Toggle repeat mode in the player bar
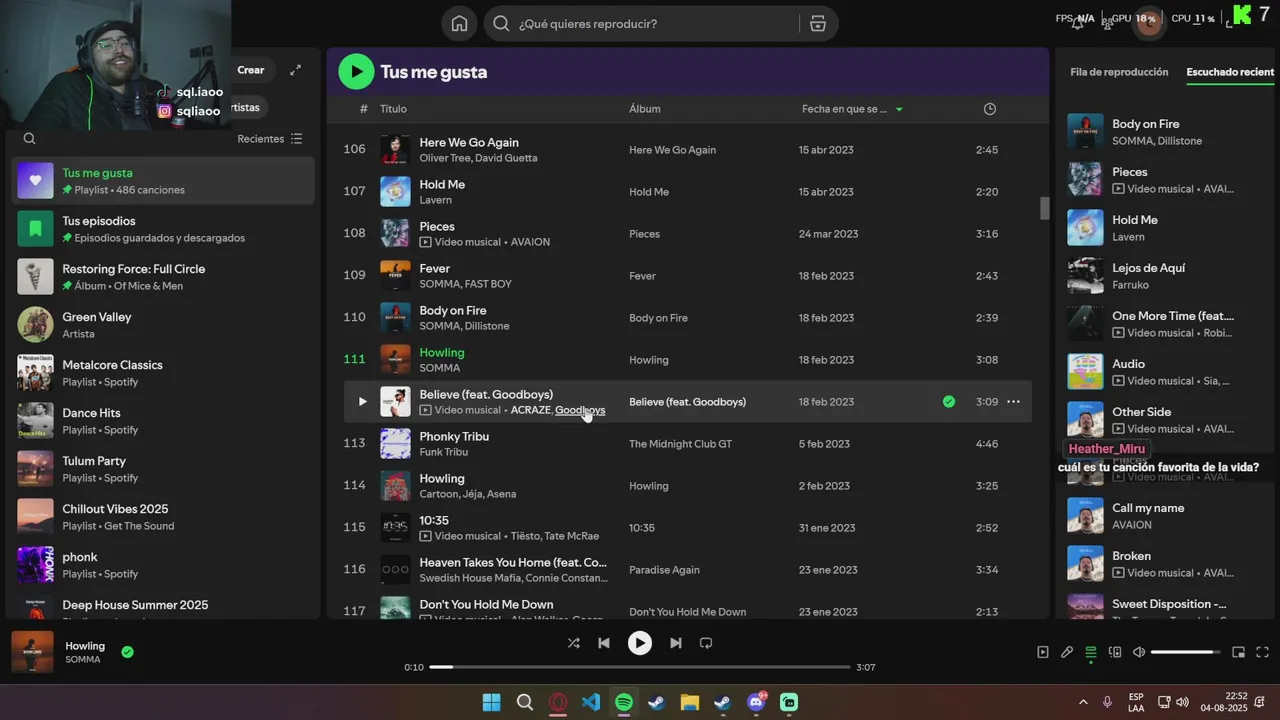1280x720 pixels. [x=706, y=643]
